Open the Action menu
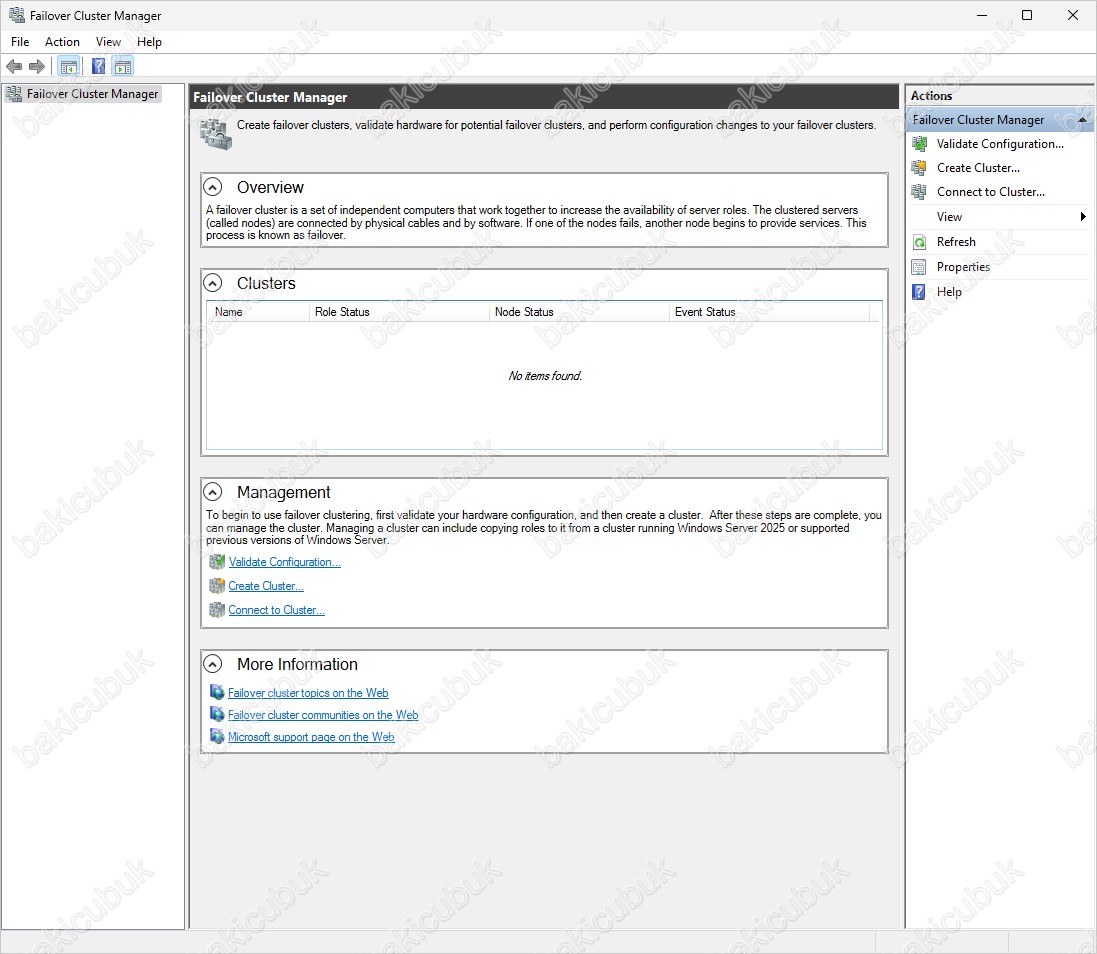Viewport: 1097px width, 954px height. pos(62,42)
